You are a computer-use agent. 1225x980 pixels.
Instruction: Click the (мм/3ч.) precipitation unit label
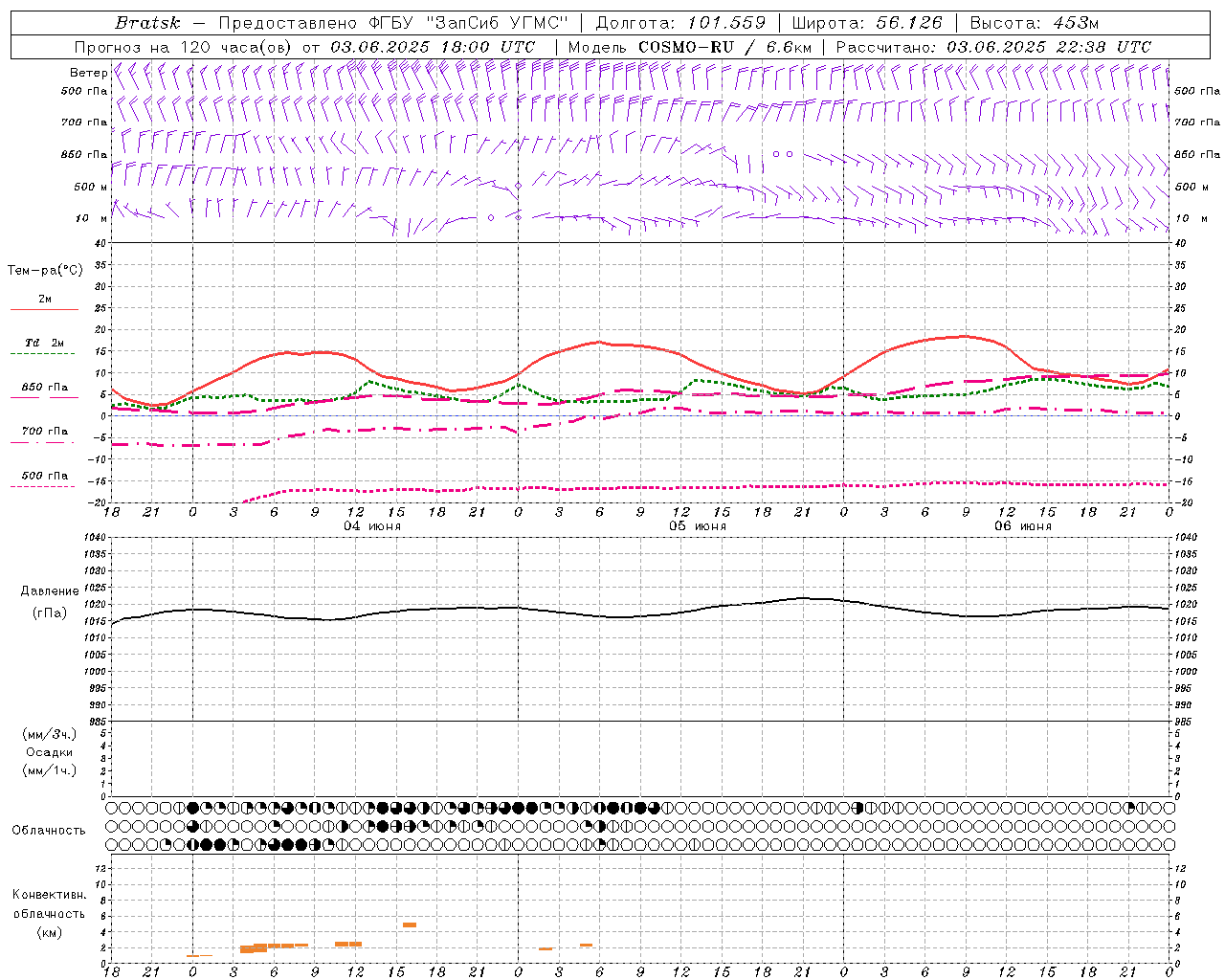click(50, 734)
